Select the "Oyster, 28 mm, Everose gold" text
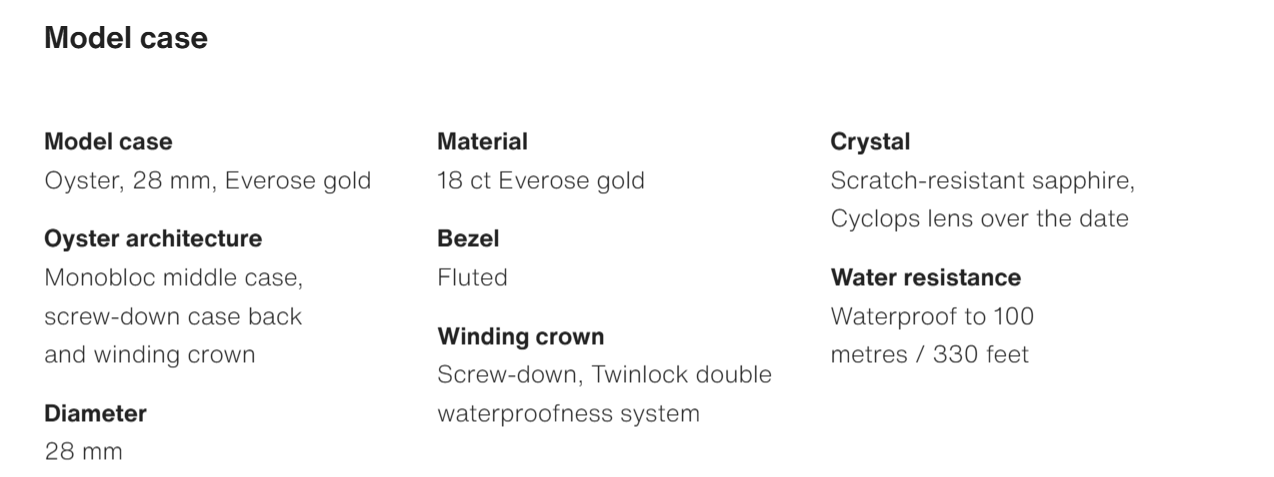Image resolution: width=1274 pixels, height=477 pixels. 207,181
